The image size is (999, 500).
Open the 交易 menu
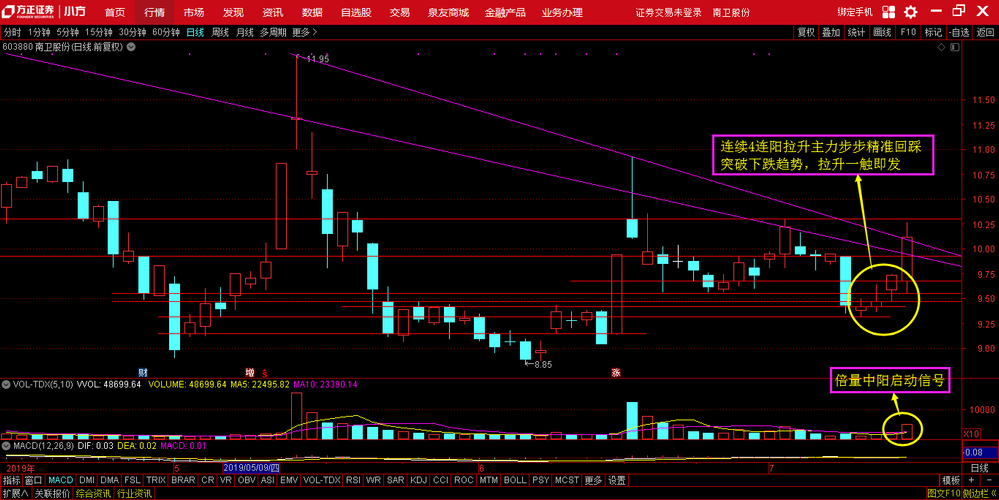(400, 13)
